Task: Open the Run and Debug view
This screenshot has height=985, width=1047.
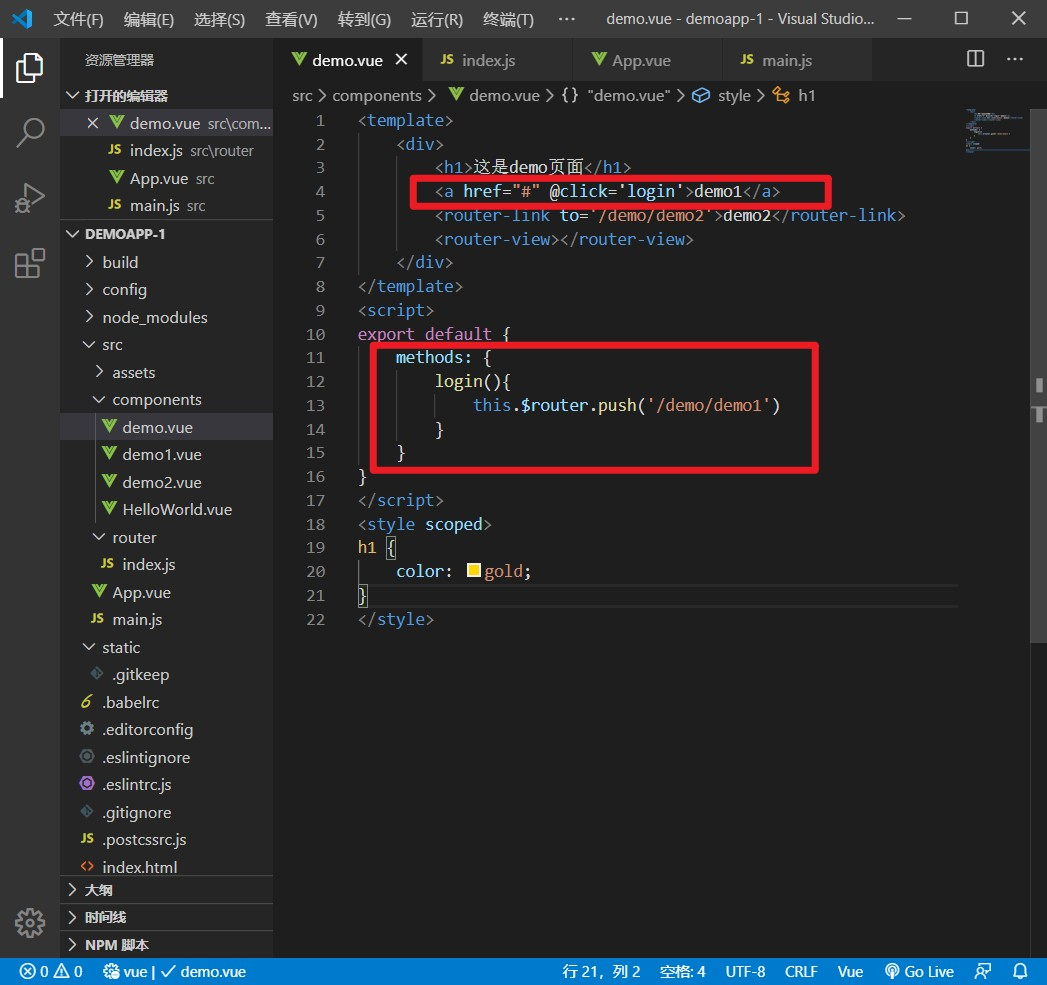Action: pyautogui.click(x=29, y=198)
